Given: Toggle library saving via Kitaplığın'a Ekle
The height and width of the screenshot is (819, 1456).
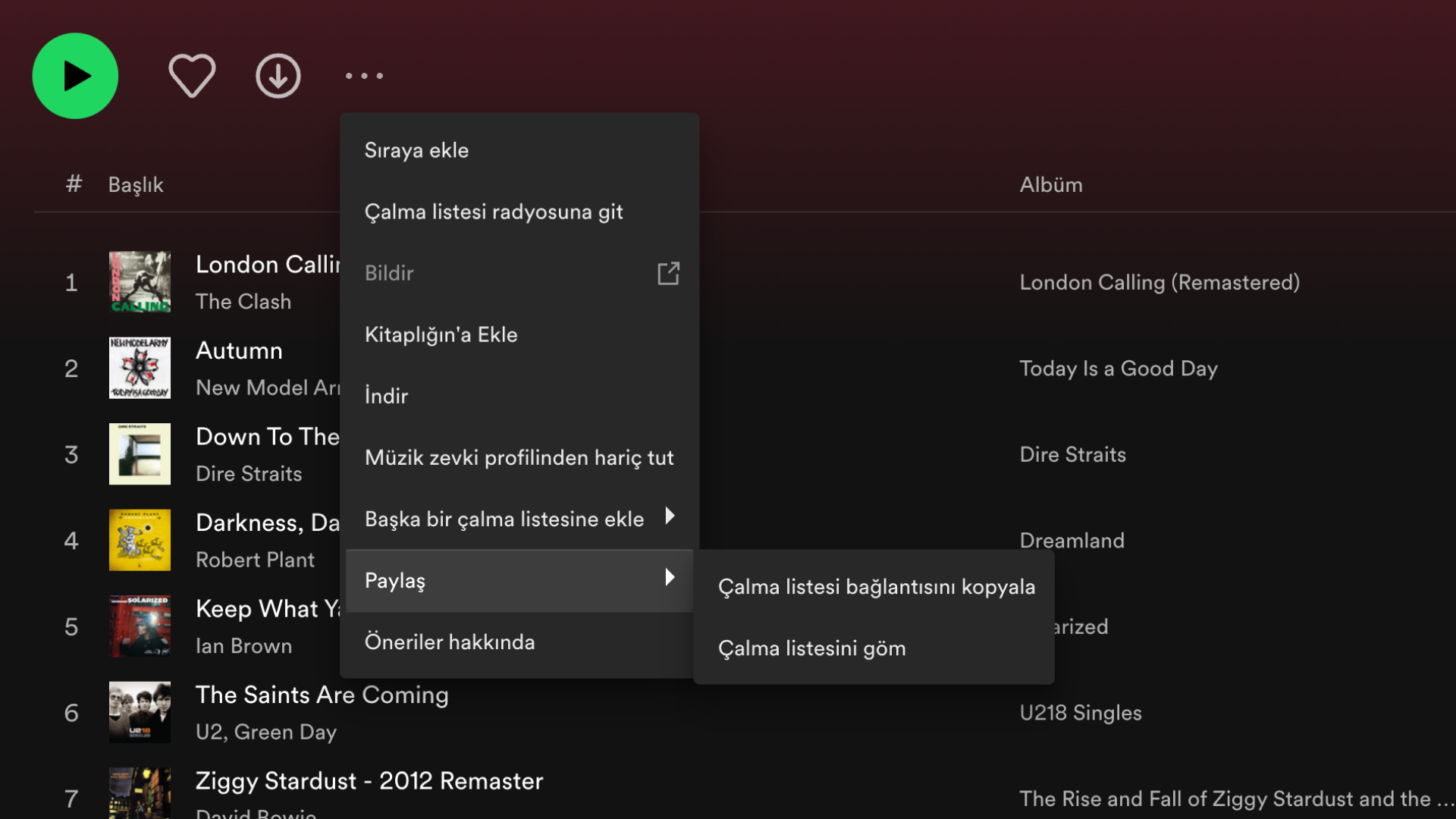Looking at the screenshot, I should coord(441,334).
